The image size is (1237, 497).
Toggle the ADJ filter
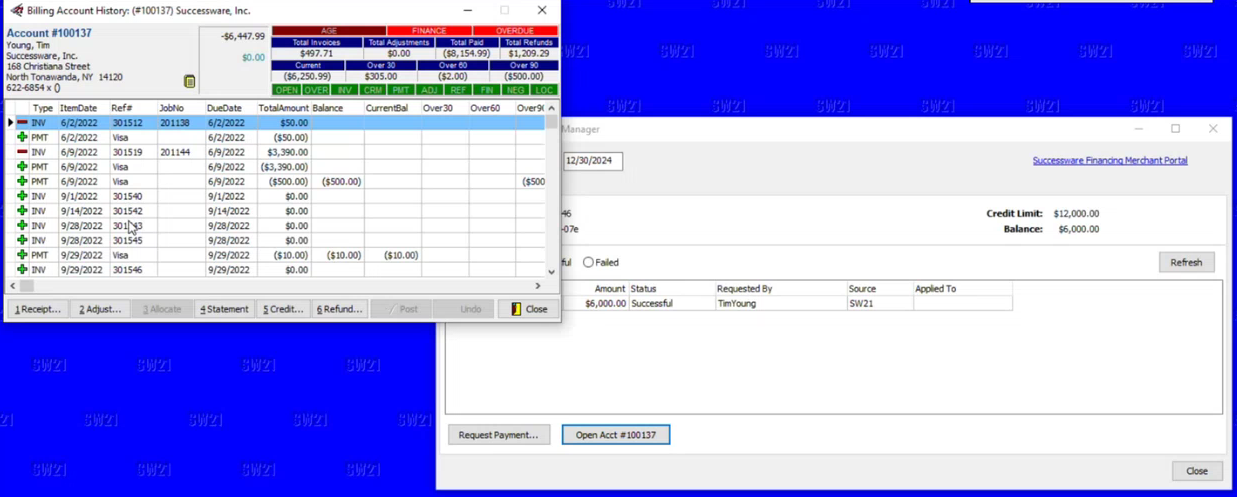coord(430,90)
